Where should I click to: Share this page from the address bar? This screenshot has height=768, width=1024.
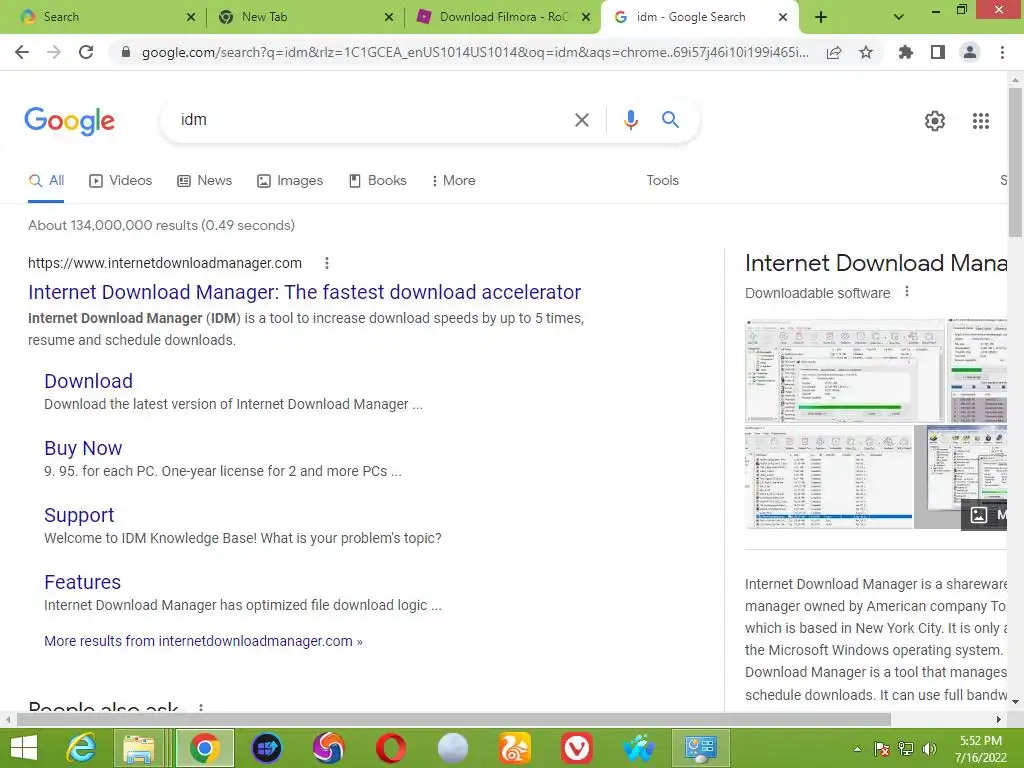[834, 52]
